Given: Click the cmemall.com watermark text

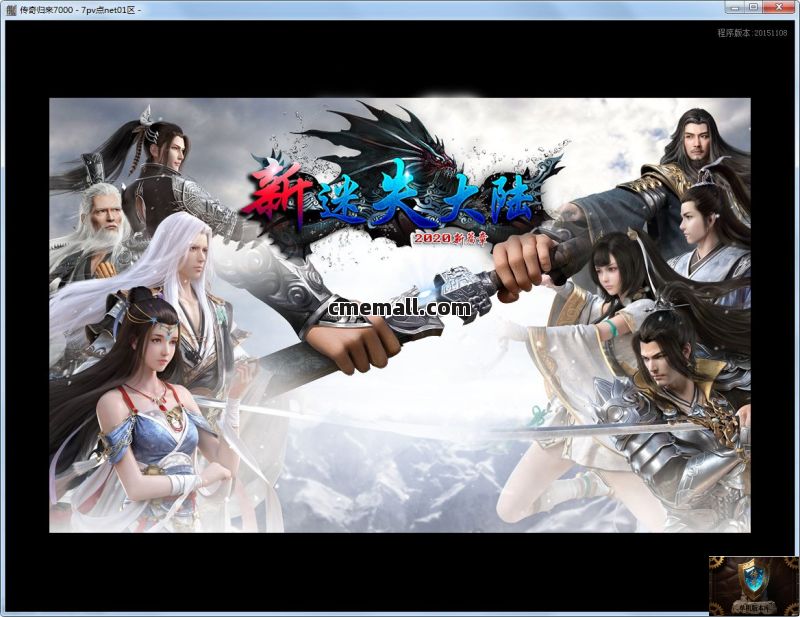Looking at the screenshot, I should 399,308.
